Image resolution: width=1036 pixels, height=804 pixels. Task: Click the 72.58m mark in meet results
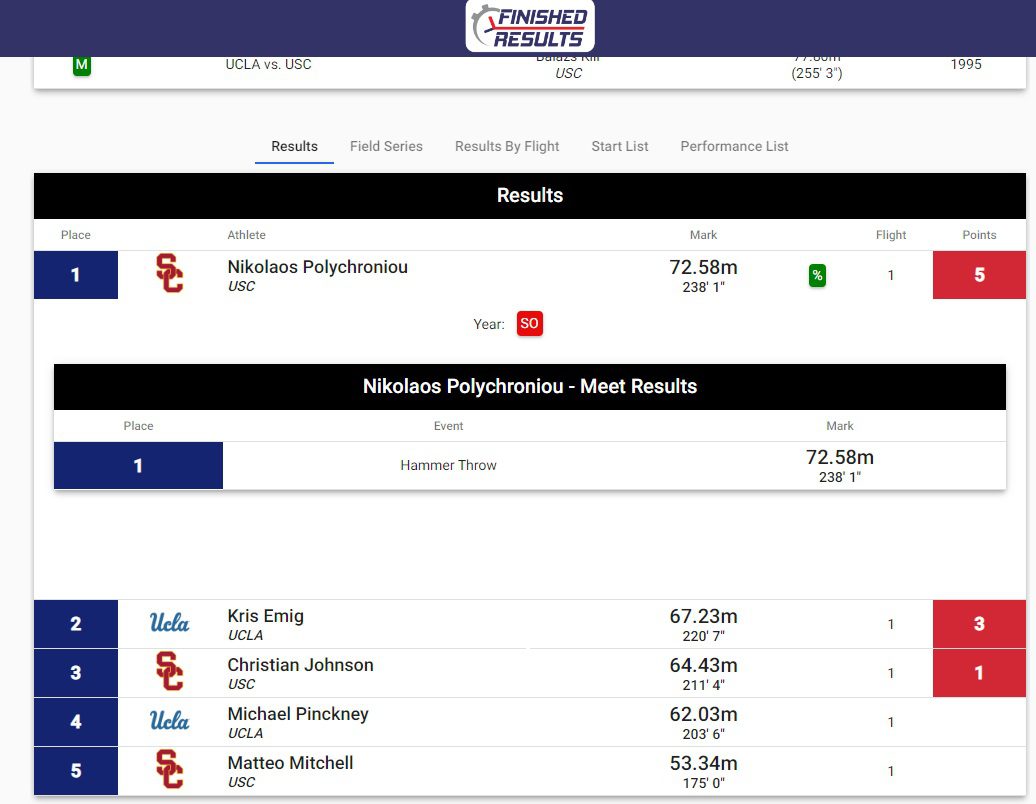pos(840,457)
